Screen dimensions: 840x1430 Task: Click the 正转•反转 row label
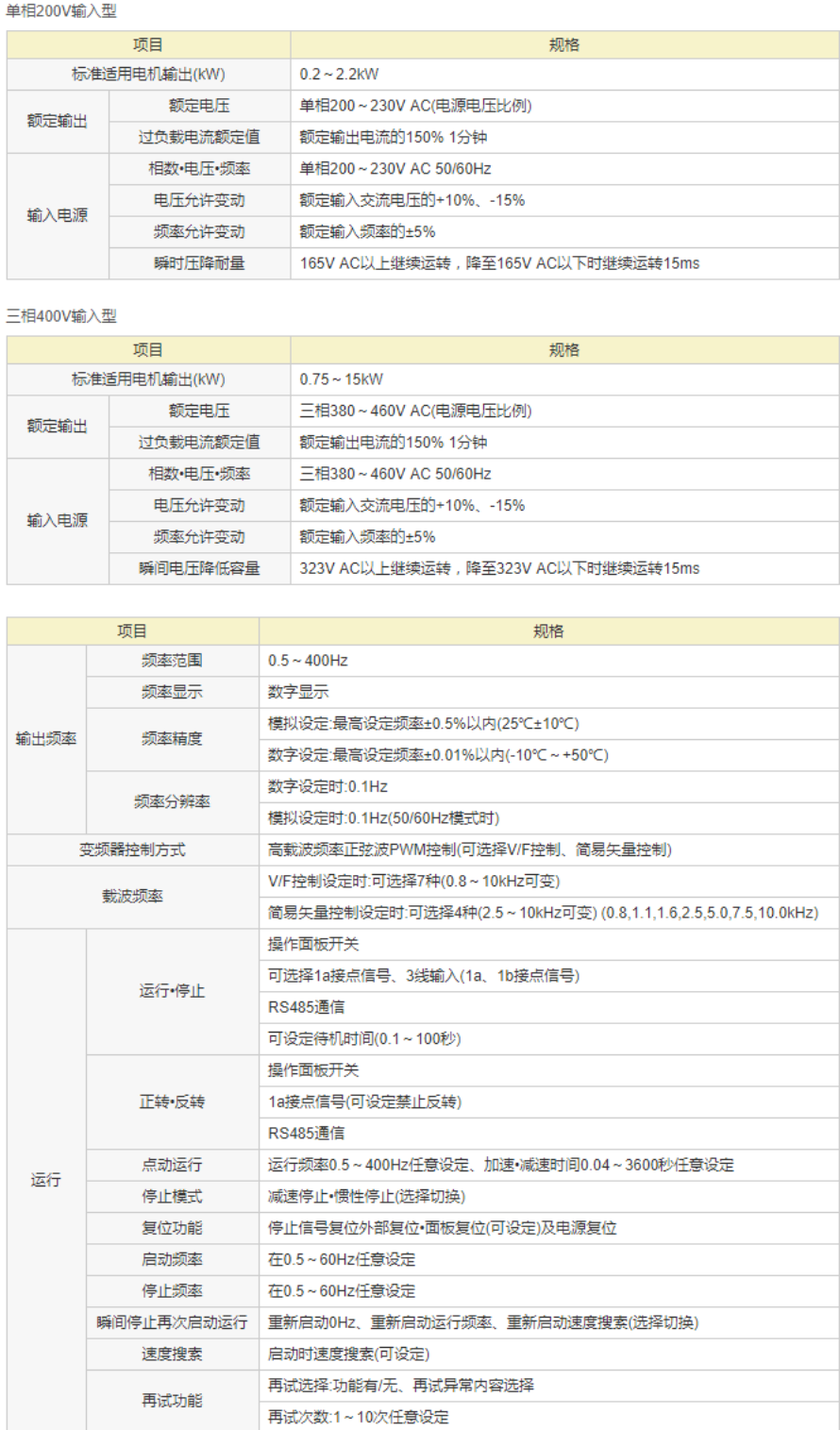click(x=172, y=1102)
